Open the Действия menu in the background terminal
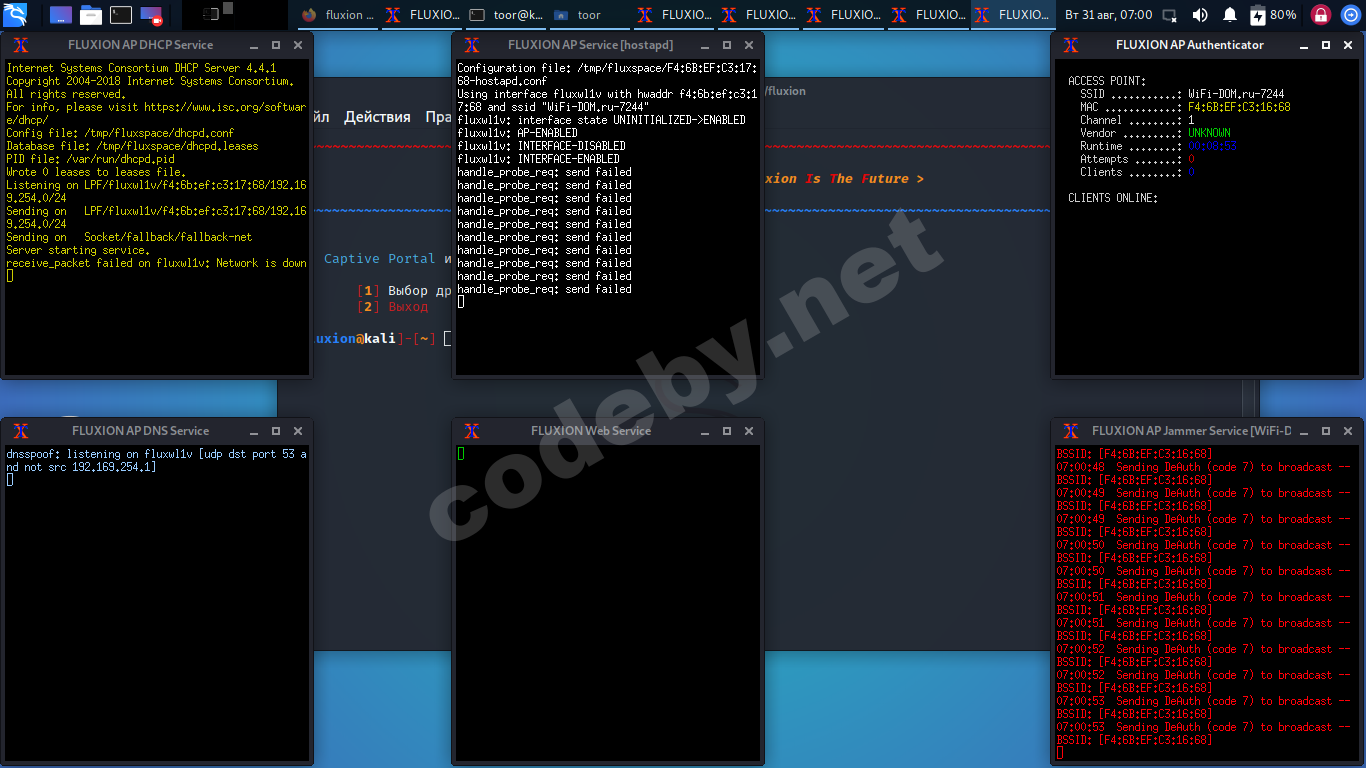 (x=377, y=117)
